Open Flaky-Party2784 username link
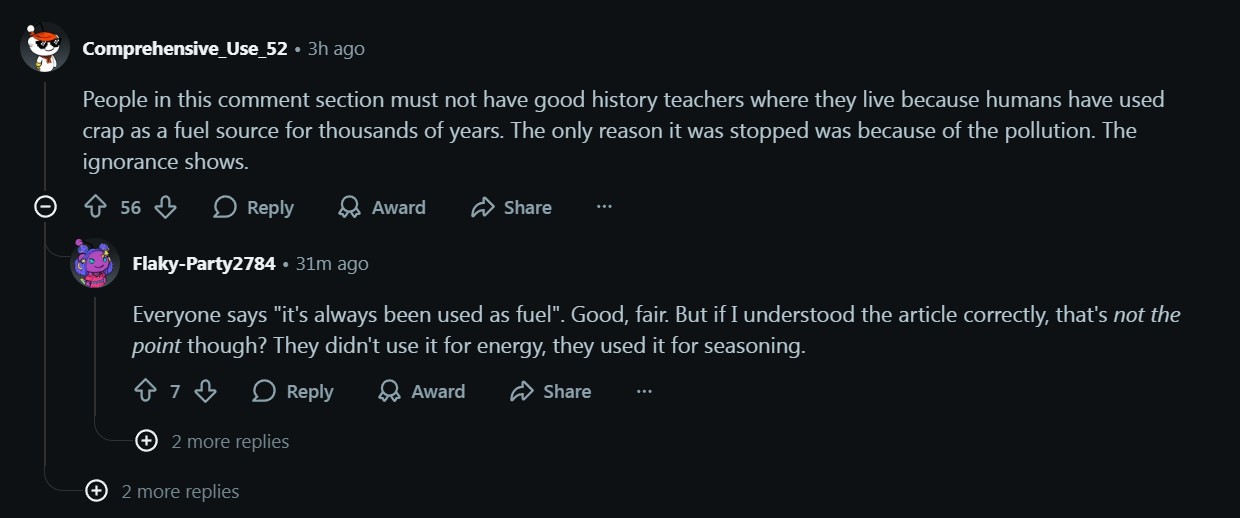The width and height of the screenshot is (1240, 518). click(x=204, y=264)
